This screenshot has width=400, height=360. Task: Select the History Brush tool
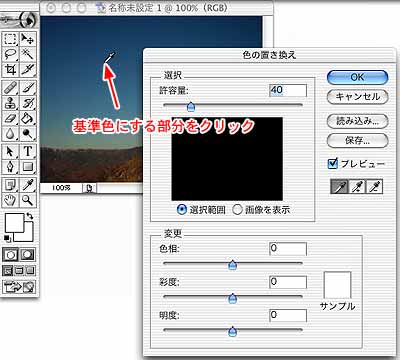pyautogui.click(x=28, y=103)
